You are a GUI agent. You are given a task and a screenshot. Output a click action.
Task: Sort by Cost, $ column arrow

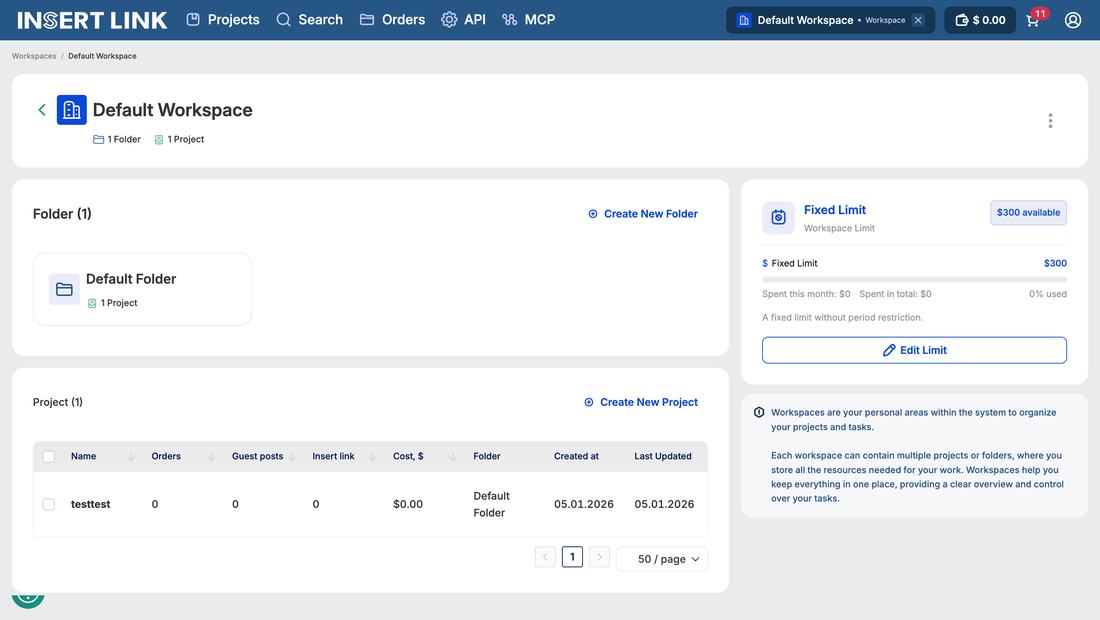click(x=453, y=457)
